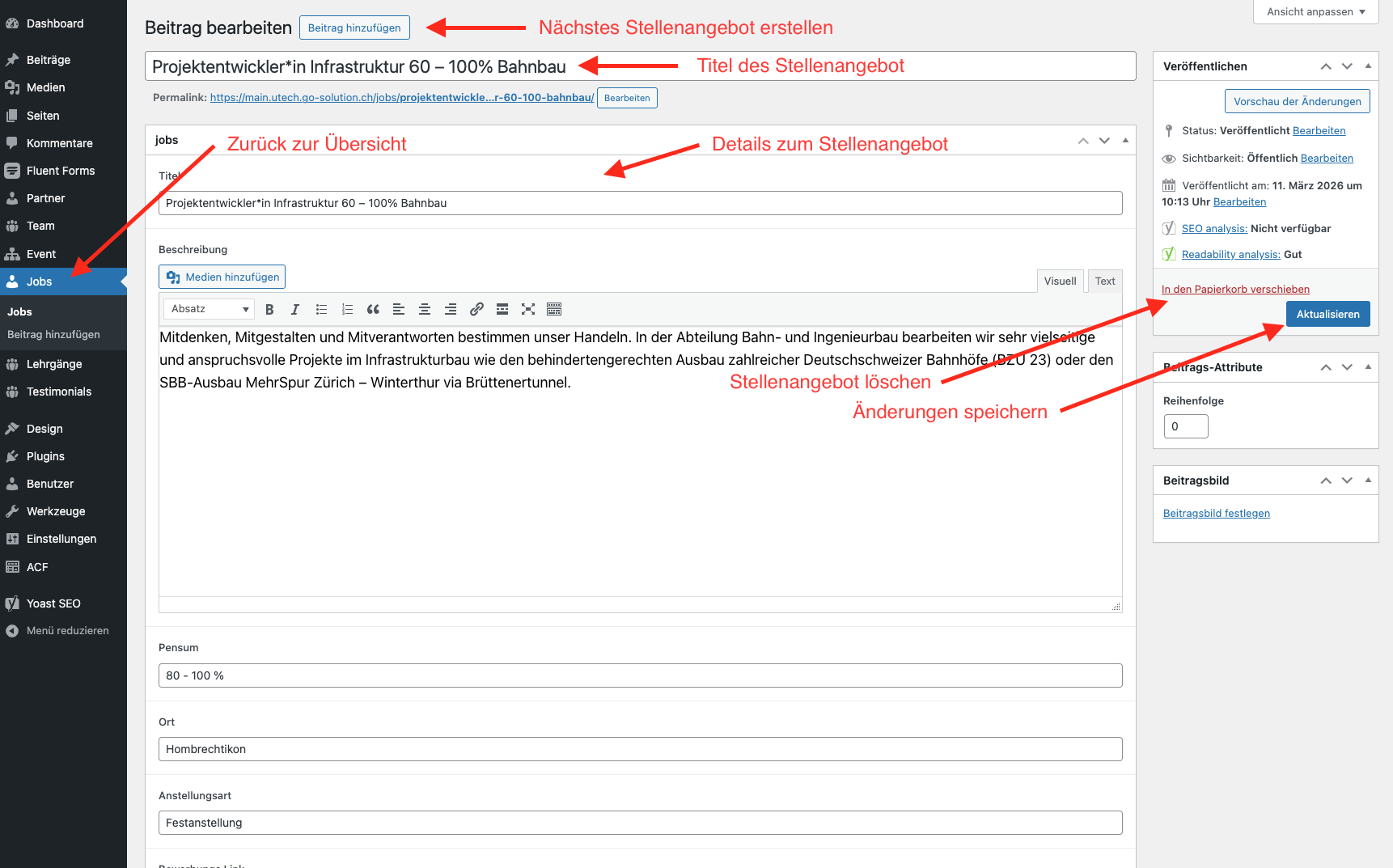Align description text center
The image size is (1393, 868).
coord(425,309)
